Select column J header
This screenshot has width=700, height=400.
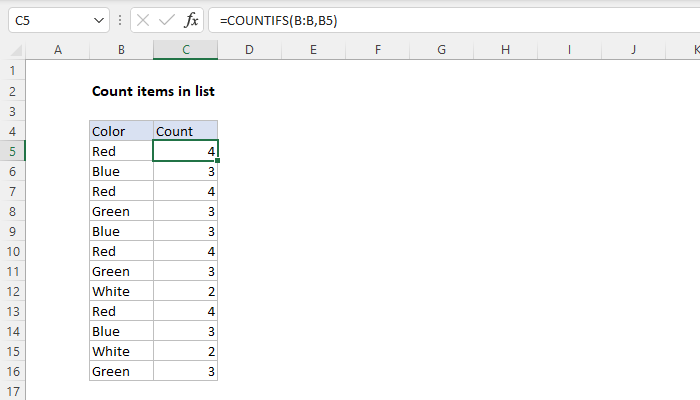point(633,50)
